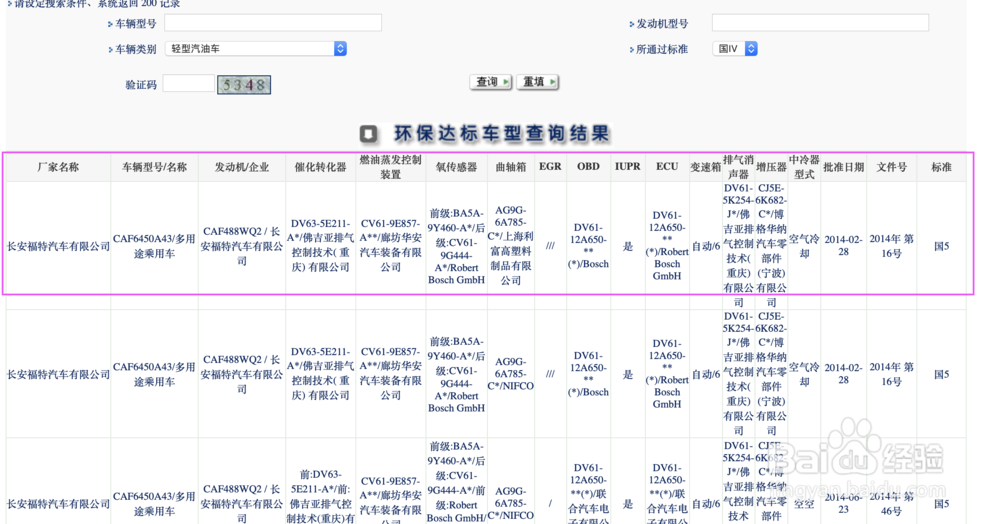1000x524 pixels.
Task: Select the 变速箱 column header
Action: 705,167
